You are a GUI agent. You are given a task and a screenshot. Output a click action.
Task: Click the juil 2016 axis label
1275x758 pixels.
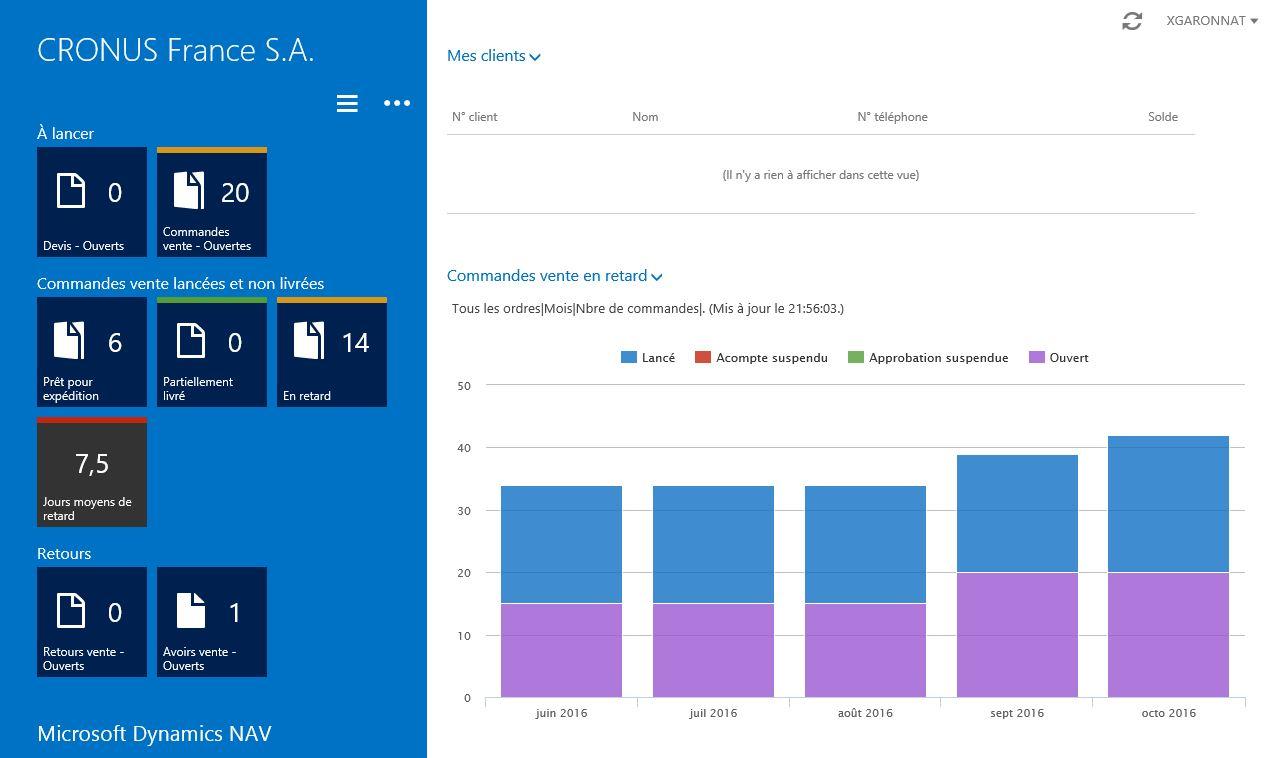pyautogui.click(x=713, y=713)
